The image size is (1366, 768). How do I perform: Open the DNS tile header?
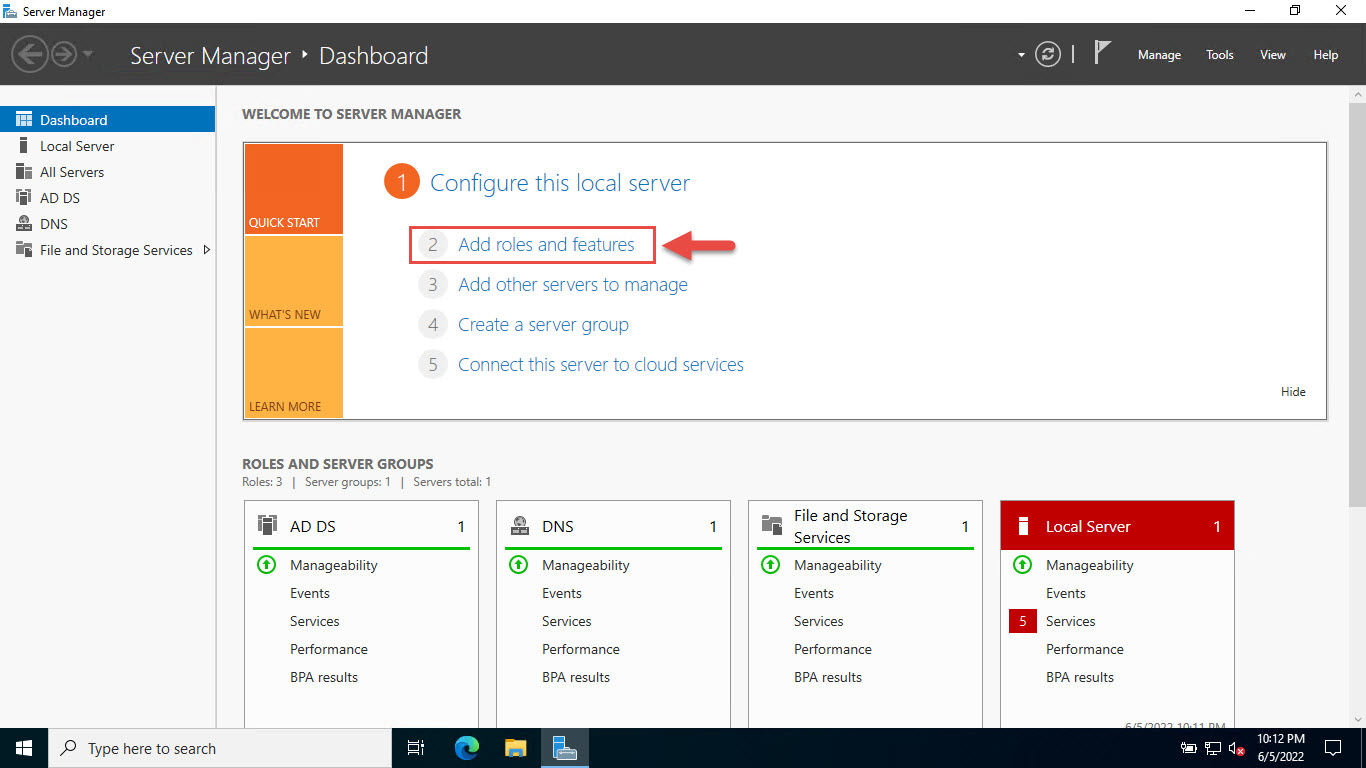click(x=614, y=526)
